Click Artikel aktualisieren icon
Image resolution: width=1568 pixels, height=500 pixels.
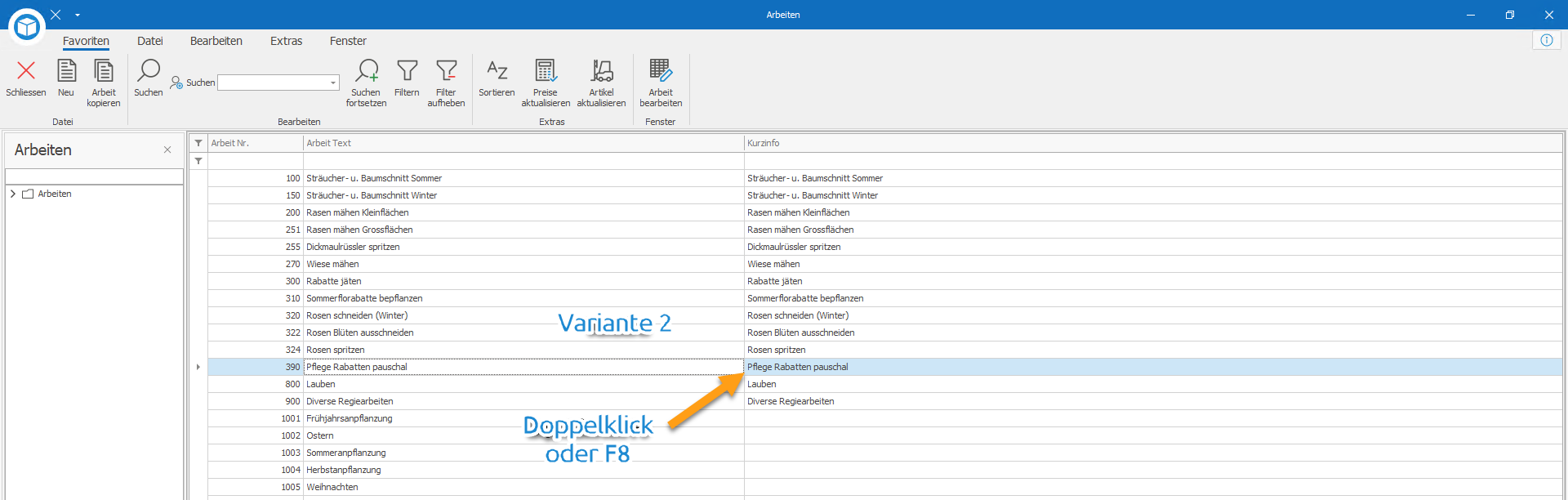coord(602,71)
